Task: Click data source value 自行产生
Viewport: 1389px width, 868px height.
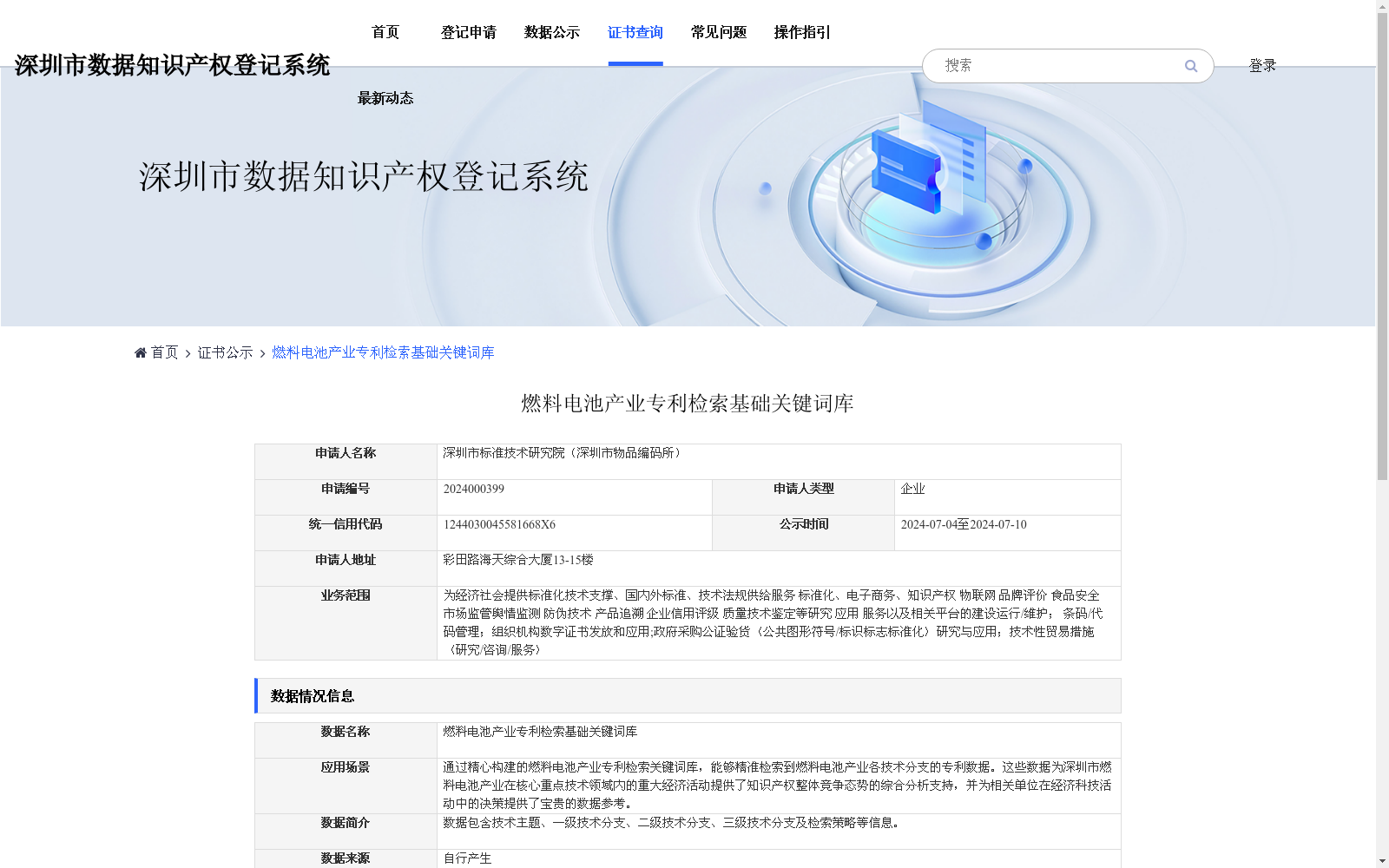Action: [467, 858]
